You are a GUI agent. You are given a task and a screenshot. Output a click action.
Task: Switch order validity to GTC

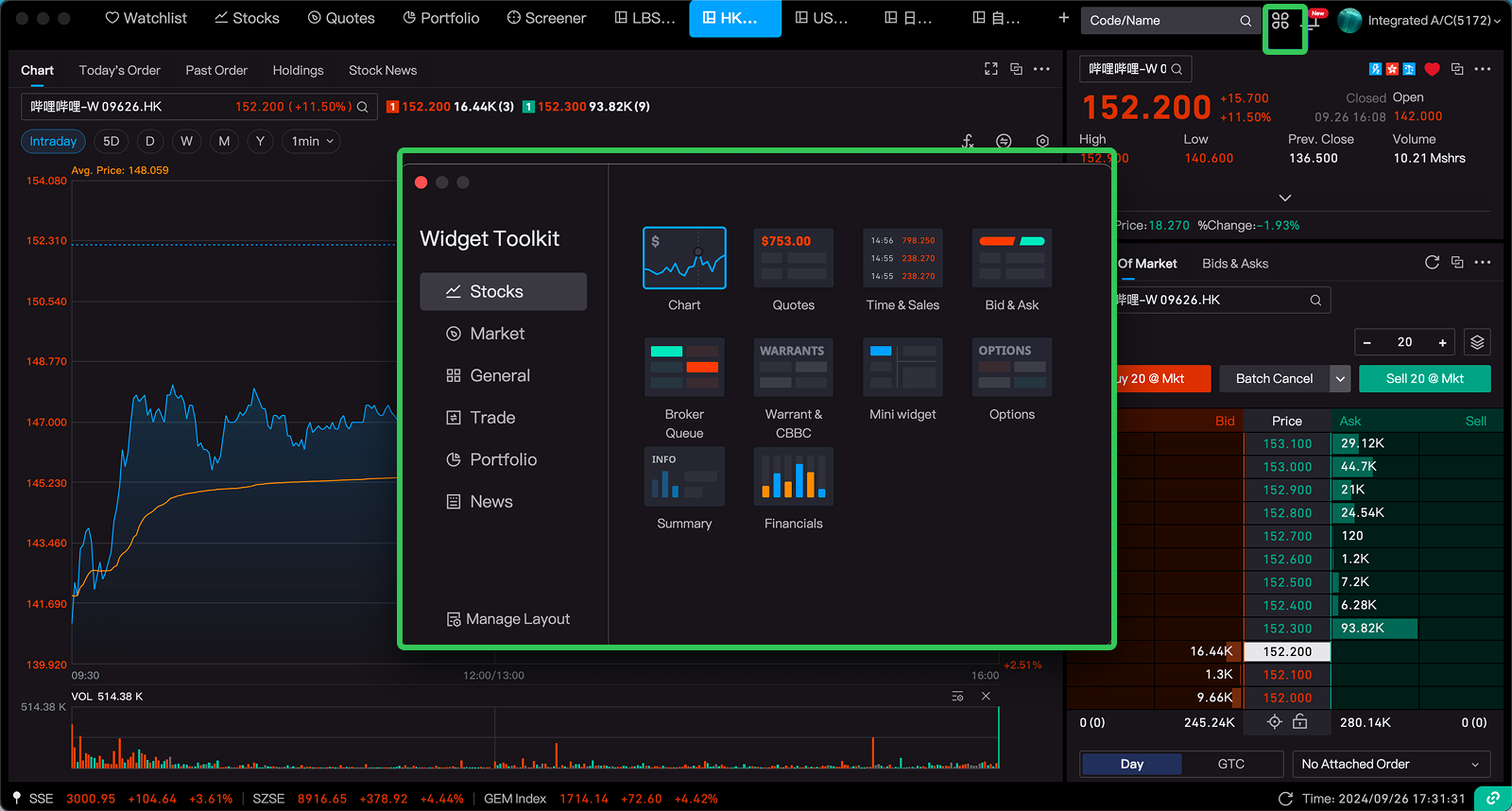pos(1230,764)
